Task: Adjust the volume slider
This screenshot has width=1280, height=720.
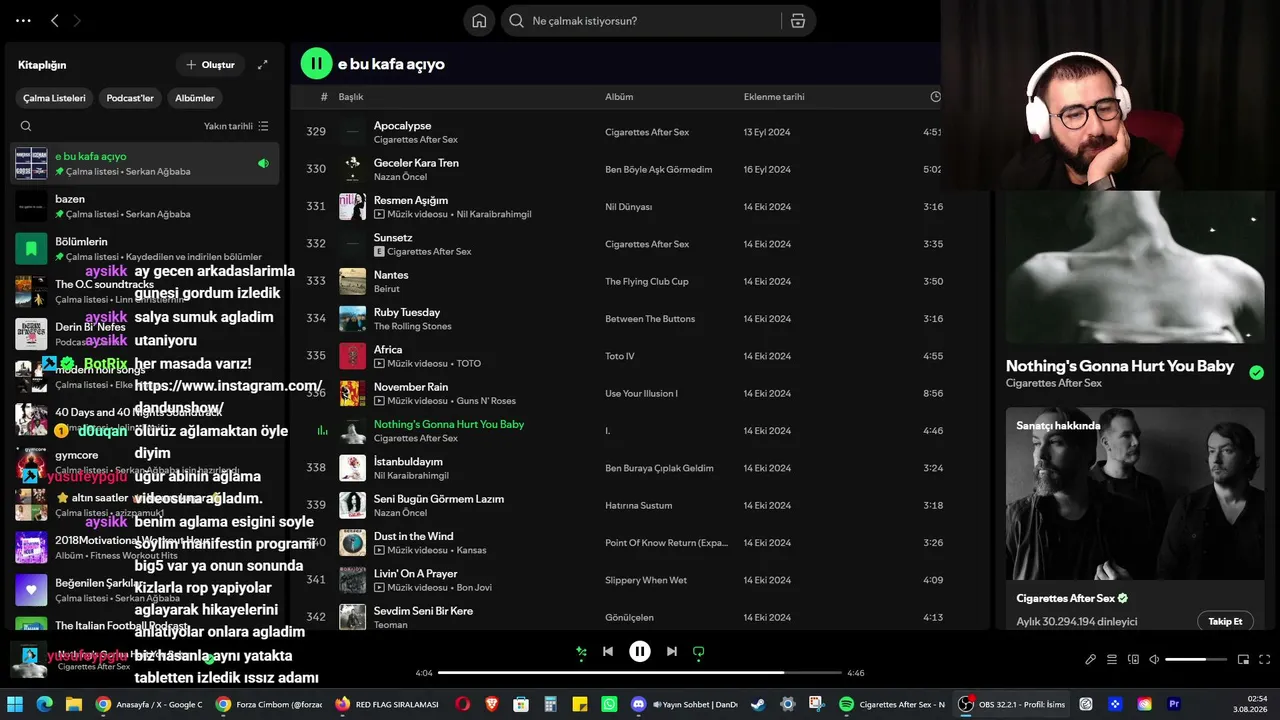Action: (1196, 659)
